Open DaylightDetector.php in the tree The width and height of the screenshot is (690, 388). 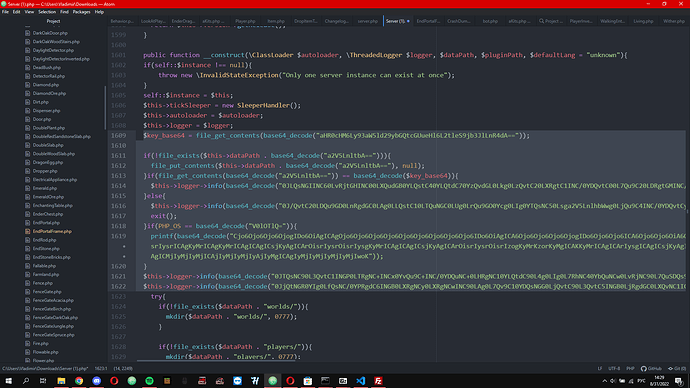(x=53, y=50)
